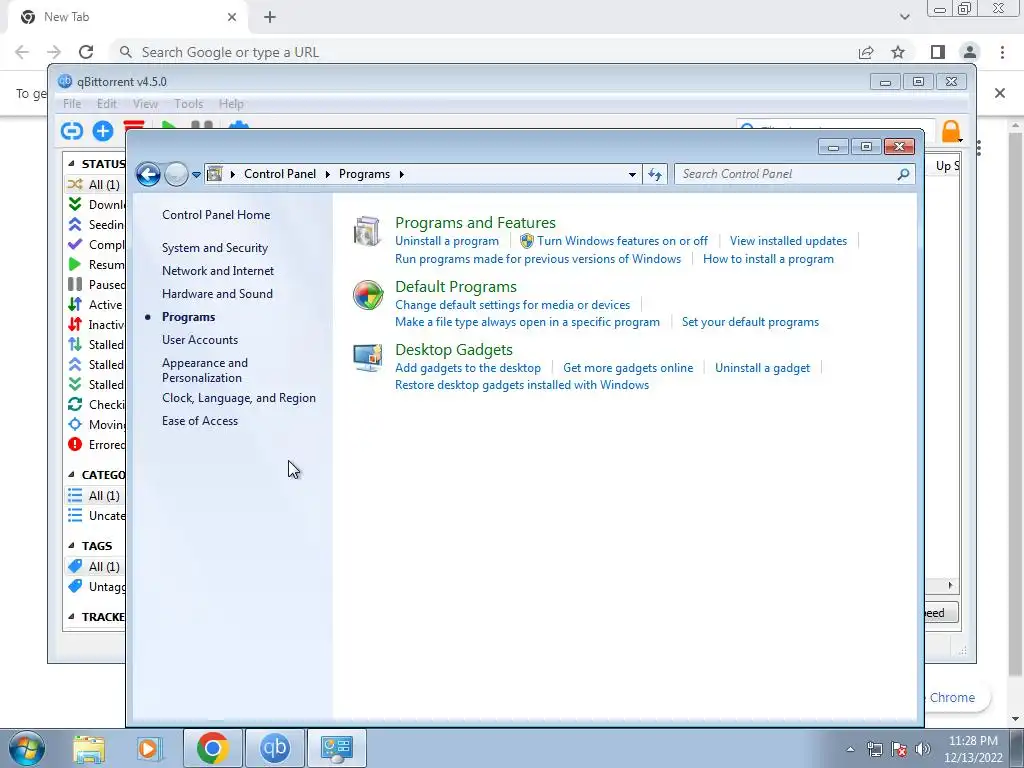
Task: Click Chrome's share page icon
Action: click(x=866, y=52)
